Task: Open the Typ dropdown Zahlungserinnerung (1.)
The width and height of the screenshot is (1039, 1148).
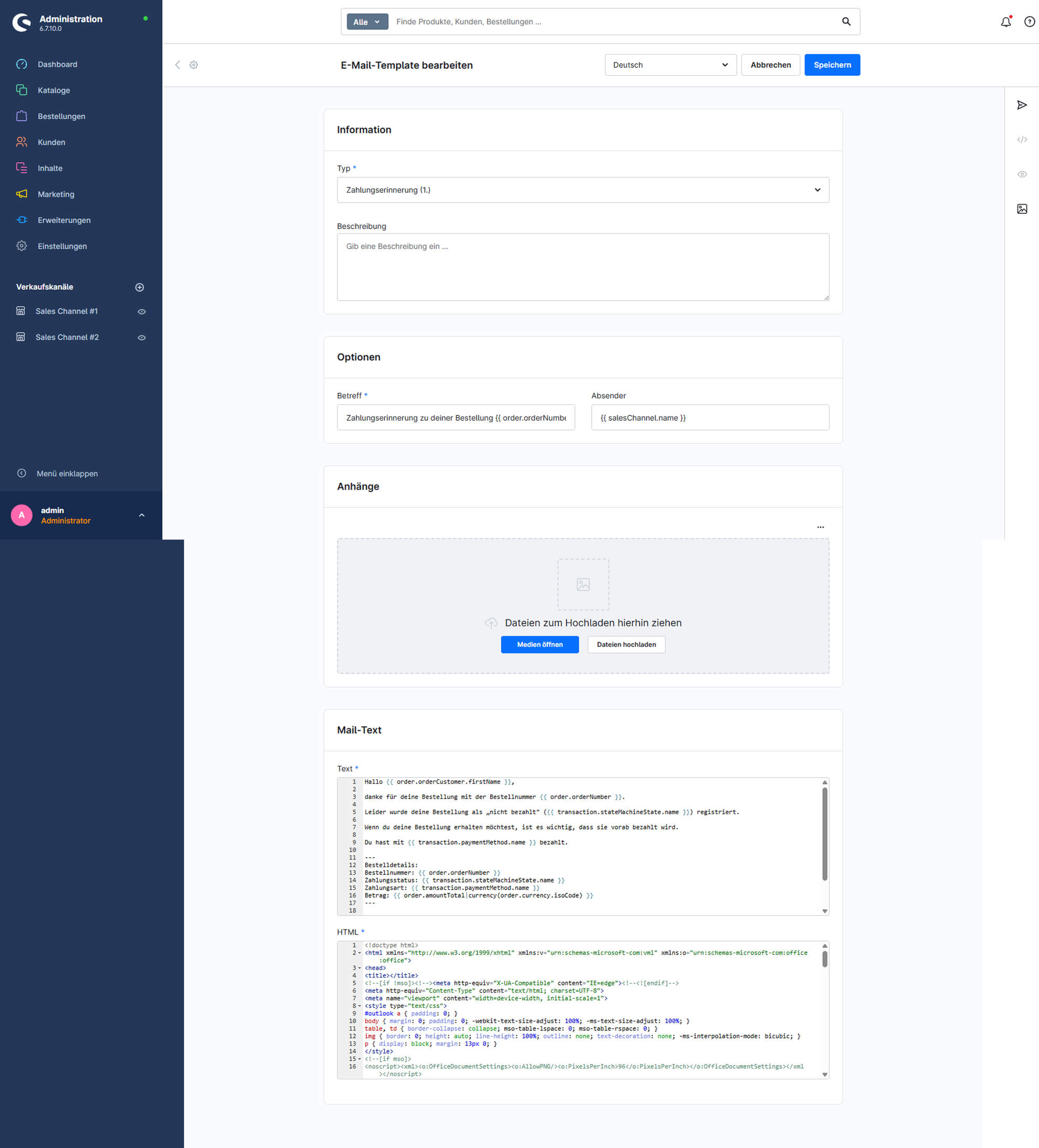Action: click(x=583, y=189)
